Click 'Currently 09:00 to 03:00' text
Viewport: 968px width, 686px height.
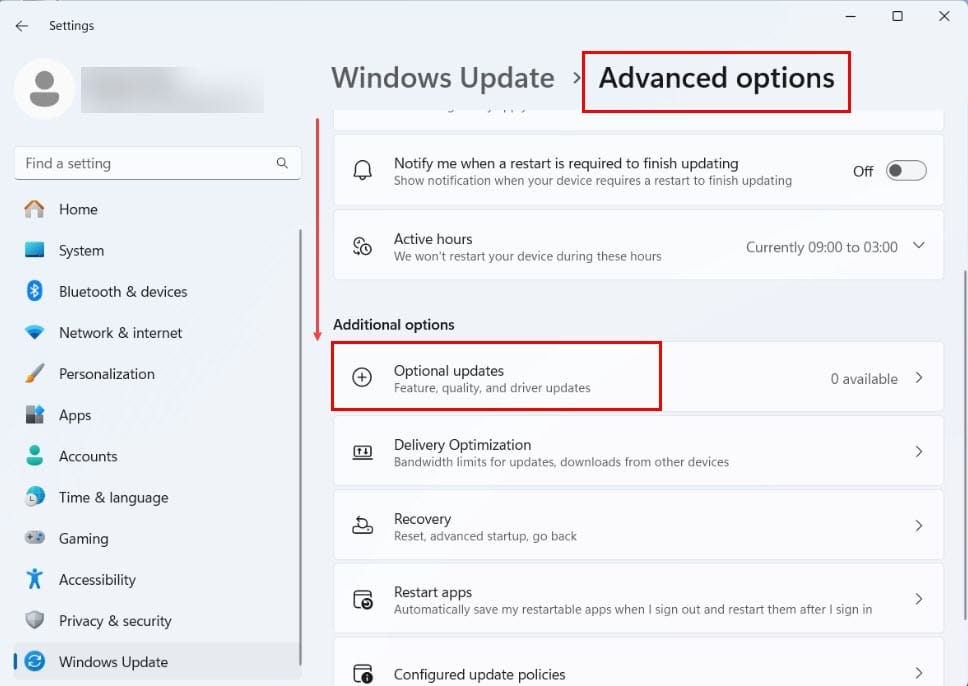[x=822, y=247]
